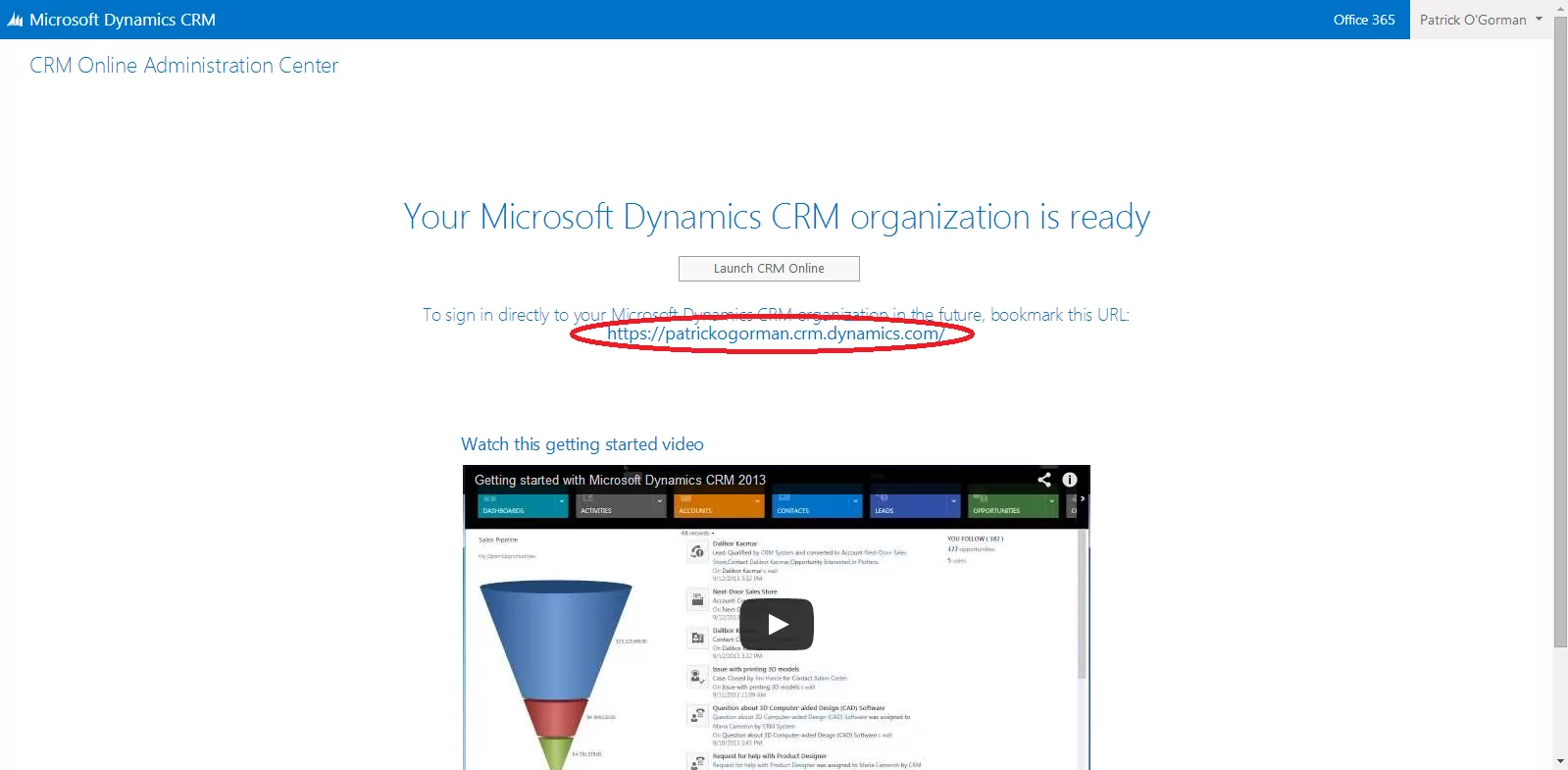
Task: Click the page scrollbar up arrow
Action: 1560,8
